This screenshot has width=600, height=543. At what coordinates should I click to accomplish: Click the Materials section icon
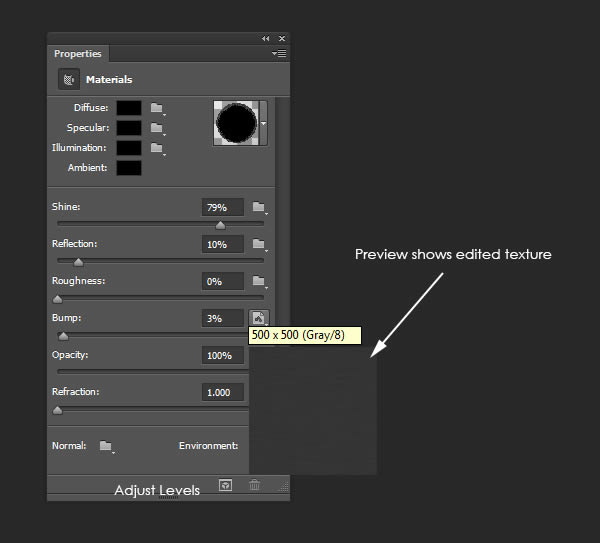[x=69, y=80]
